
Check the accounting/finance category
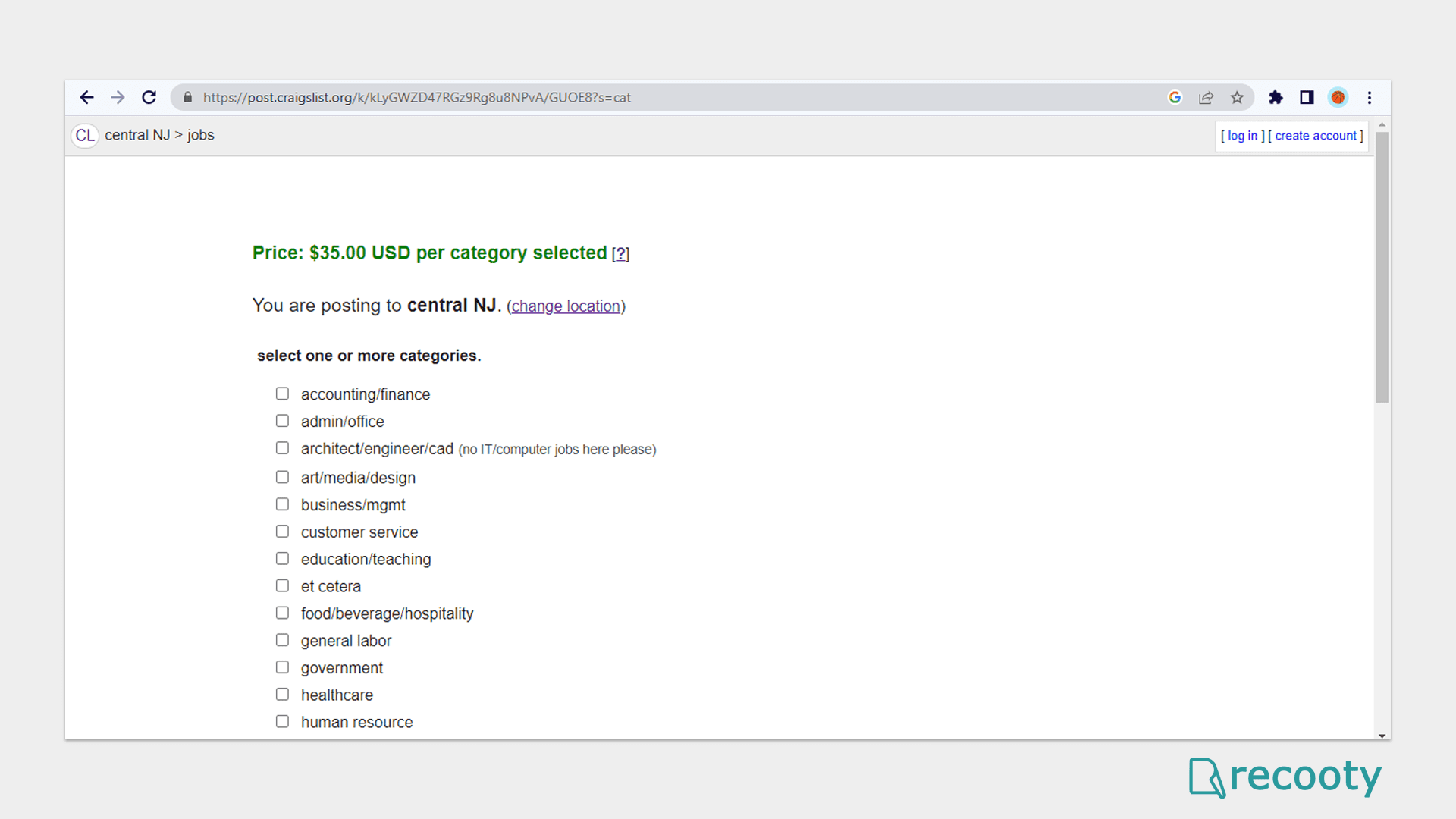[x=282, y=394]
